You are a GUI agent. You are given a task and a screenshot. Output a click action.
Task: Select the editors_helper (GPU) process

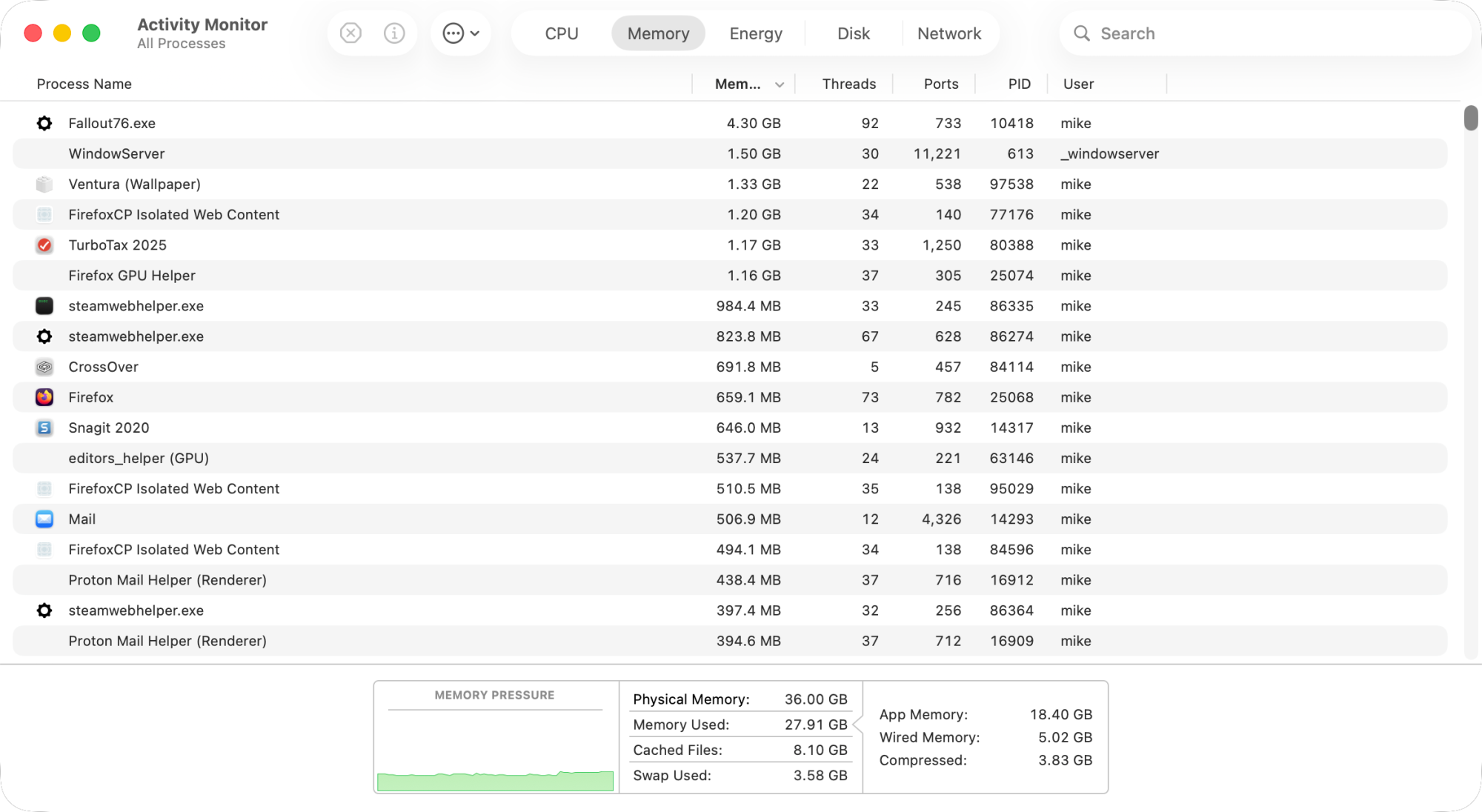(730, 458)
